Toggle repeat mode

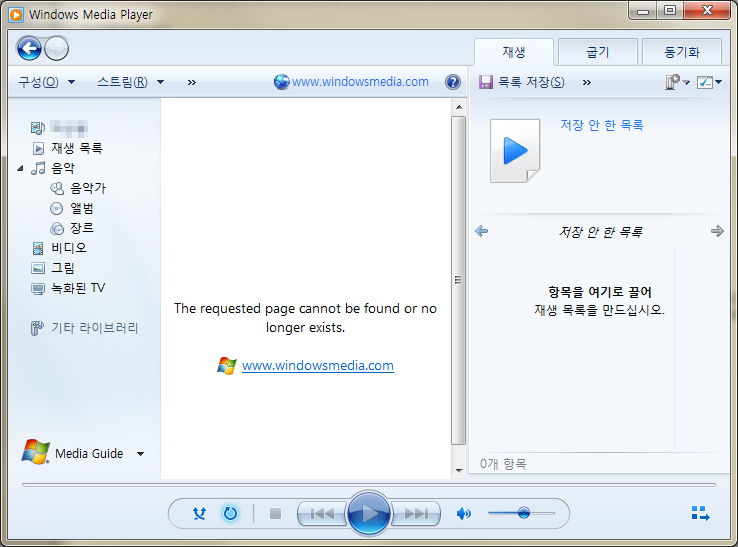pos(230,514)
